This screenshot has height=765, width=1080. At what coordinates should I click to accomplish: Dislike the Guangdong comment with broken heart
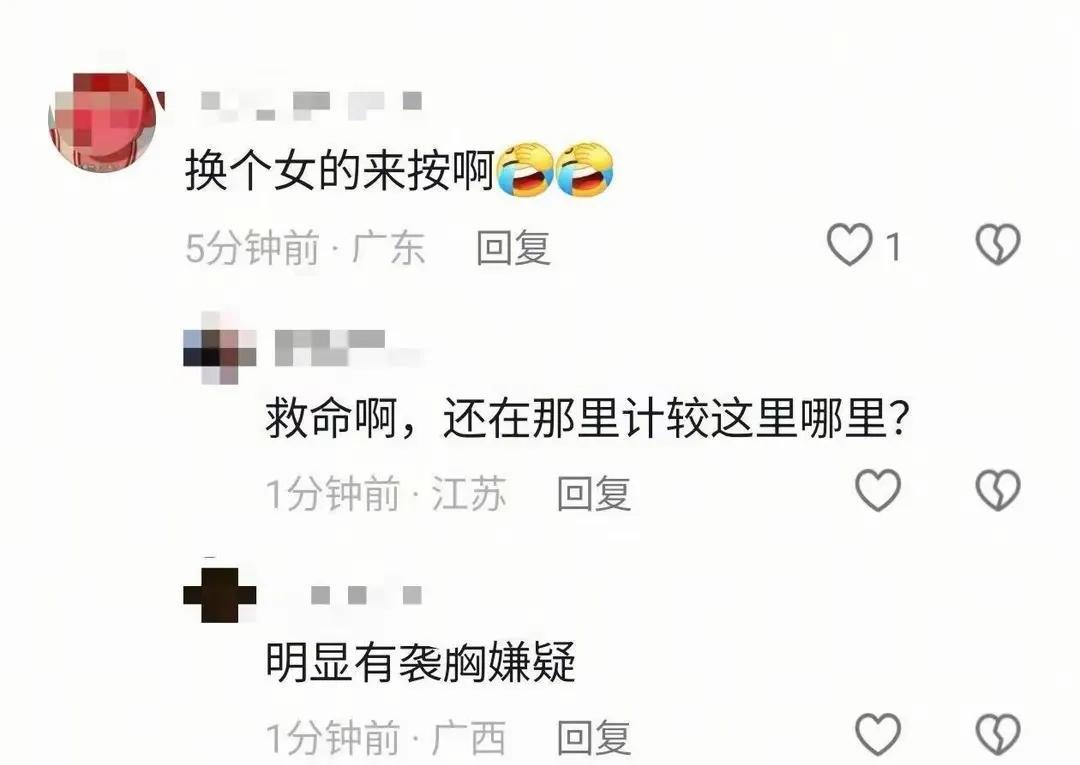pyautogui.click(x=998, y=244)
